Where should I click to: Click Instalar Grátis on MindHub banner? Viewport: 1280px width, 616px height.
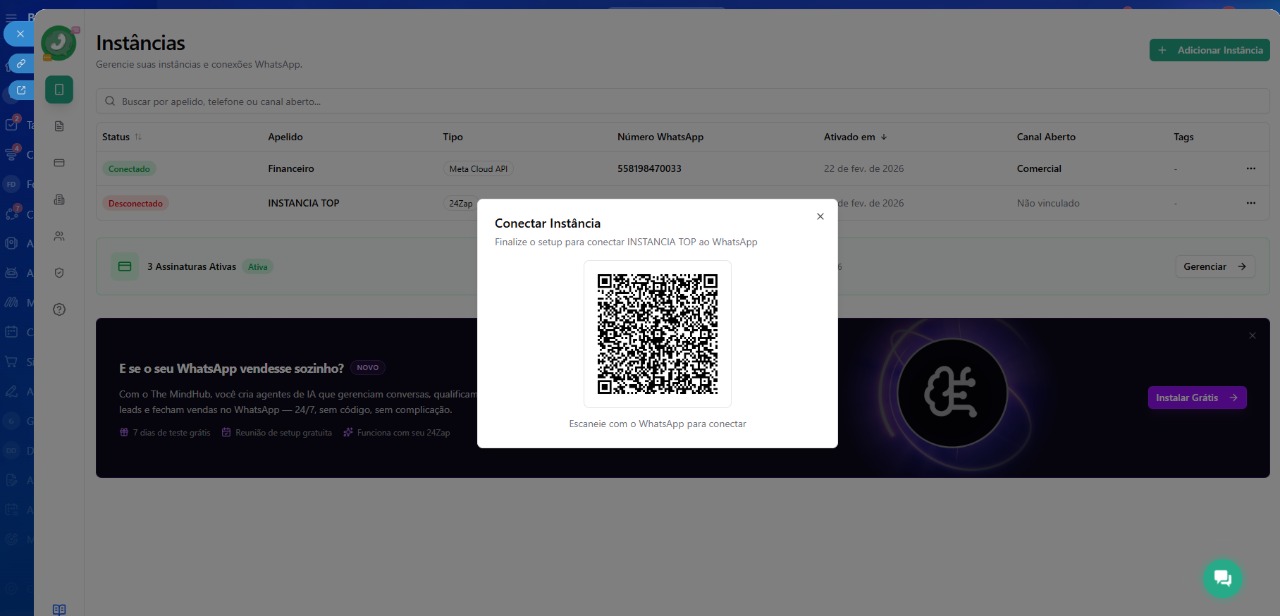[1196, 397]
